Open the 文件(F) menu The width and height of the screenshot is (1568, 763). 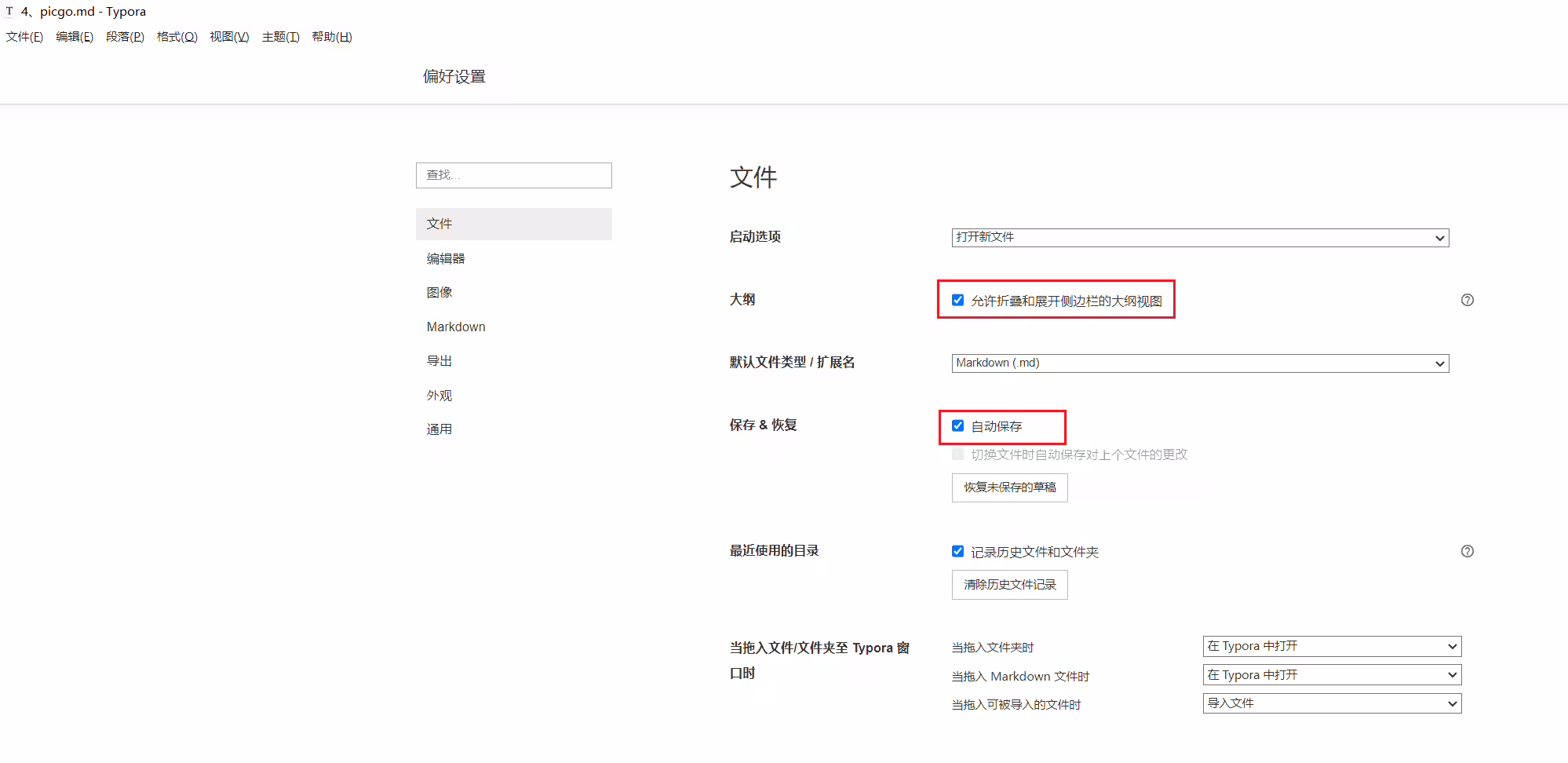click(x=24, y=37)
